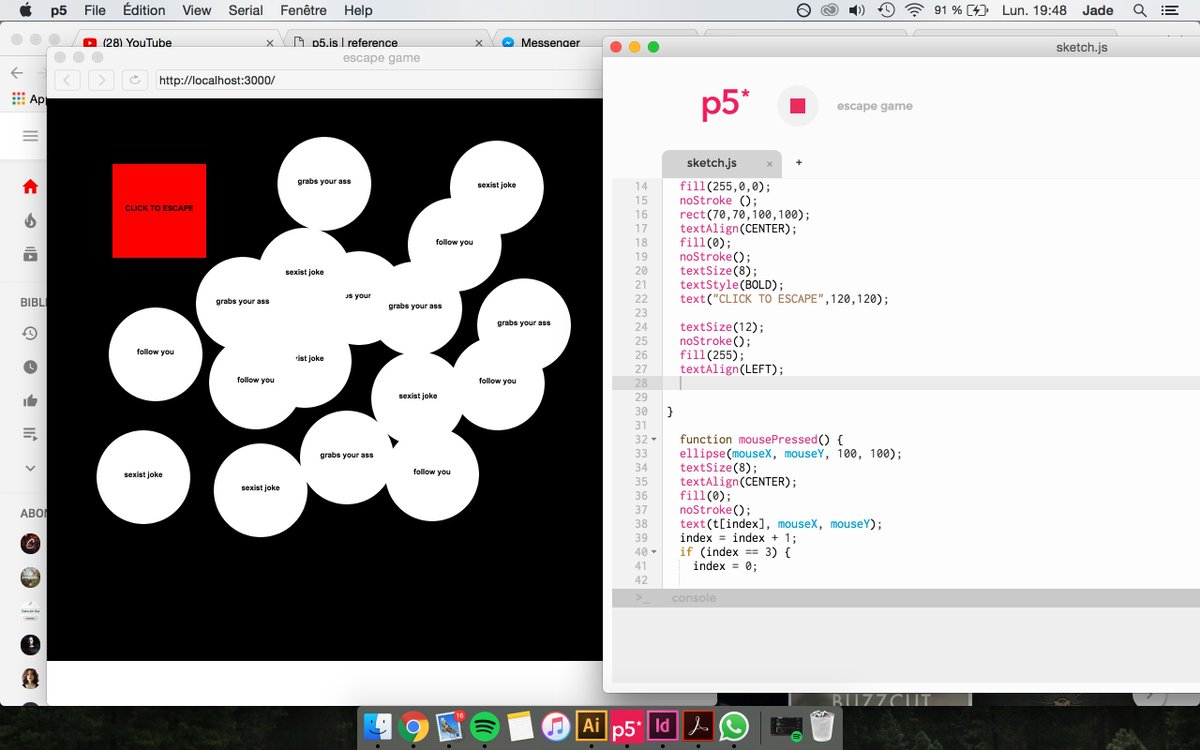The width and height of the screenshot is (1200, 750).
Task: Reload the escape game page
Action: (x=135, y=80)
